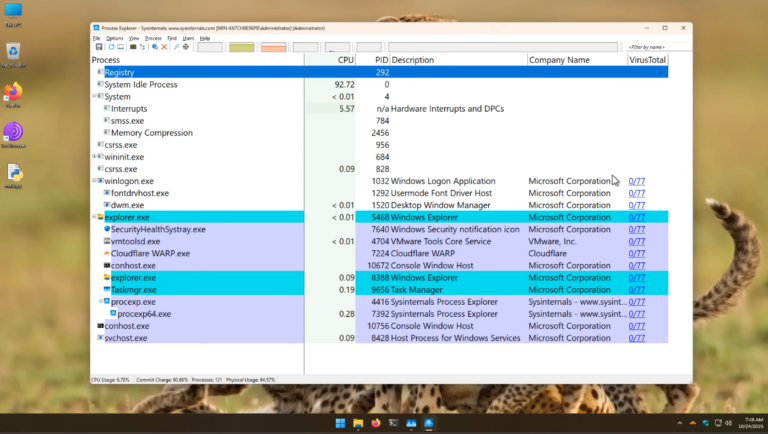The height and width of the screenshot is (434, 768).
Task: Open the VirusTotal 0/77 link for Taskmgr.exe
Action: coord(637,289)
